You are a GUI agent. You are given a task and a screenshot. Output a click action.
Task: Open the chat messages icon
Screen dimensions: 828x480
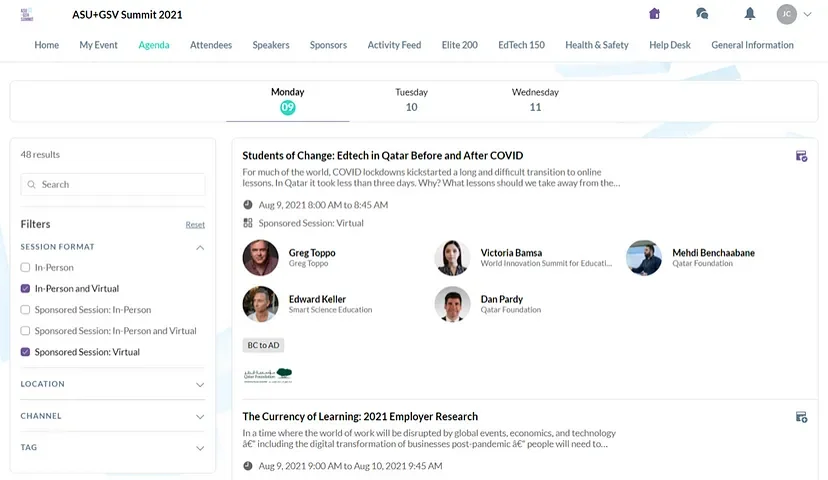coord(702,14)
